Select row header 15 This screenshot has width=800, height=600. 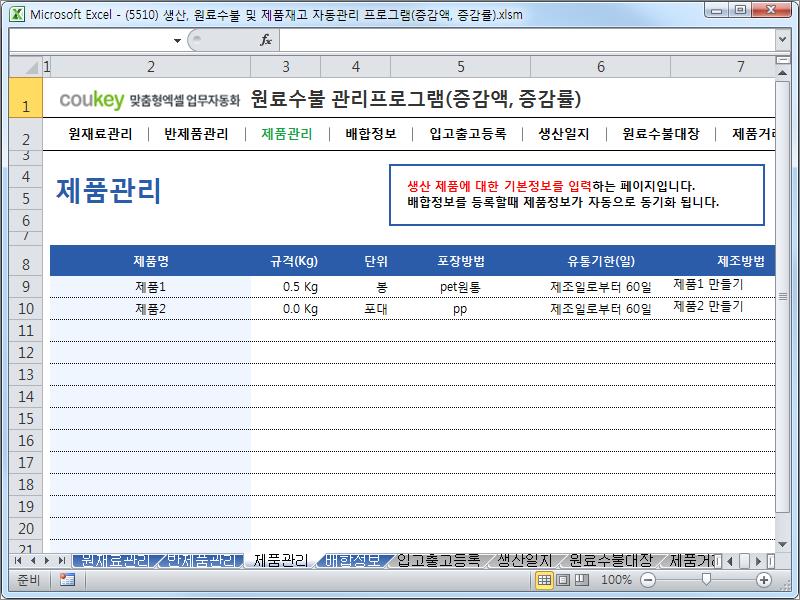pyautogui.click(x=26, y=419)
